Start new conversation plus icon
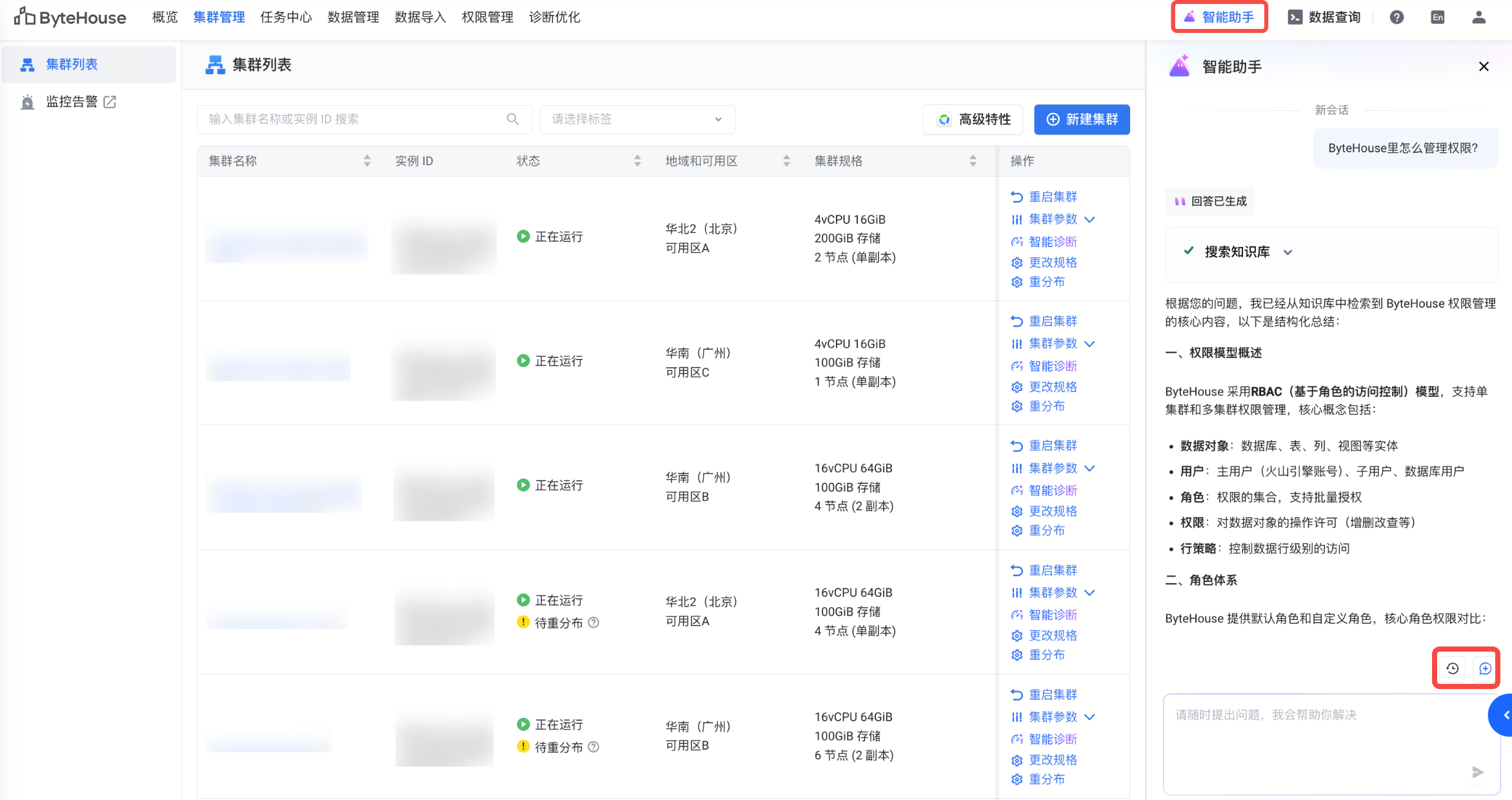This screenshot has width=1512, height=800. pyautogui.click(x=1485, y=668)
